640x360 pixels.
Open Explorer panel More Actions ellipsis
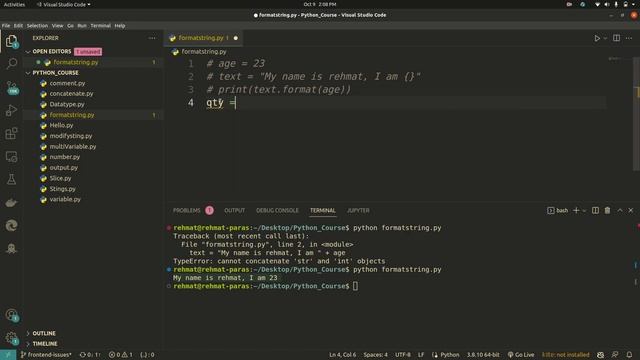[152, 38]
